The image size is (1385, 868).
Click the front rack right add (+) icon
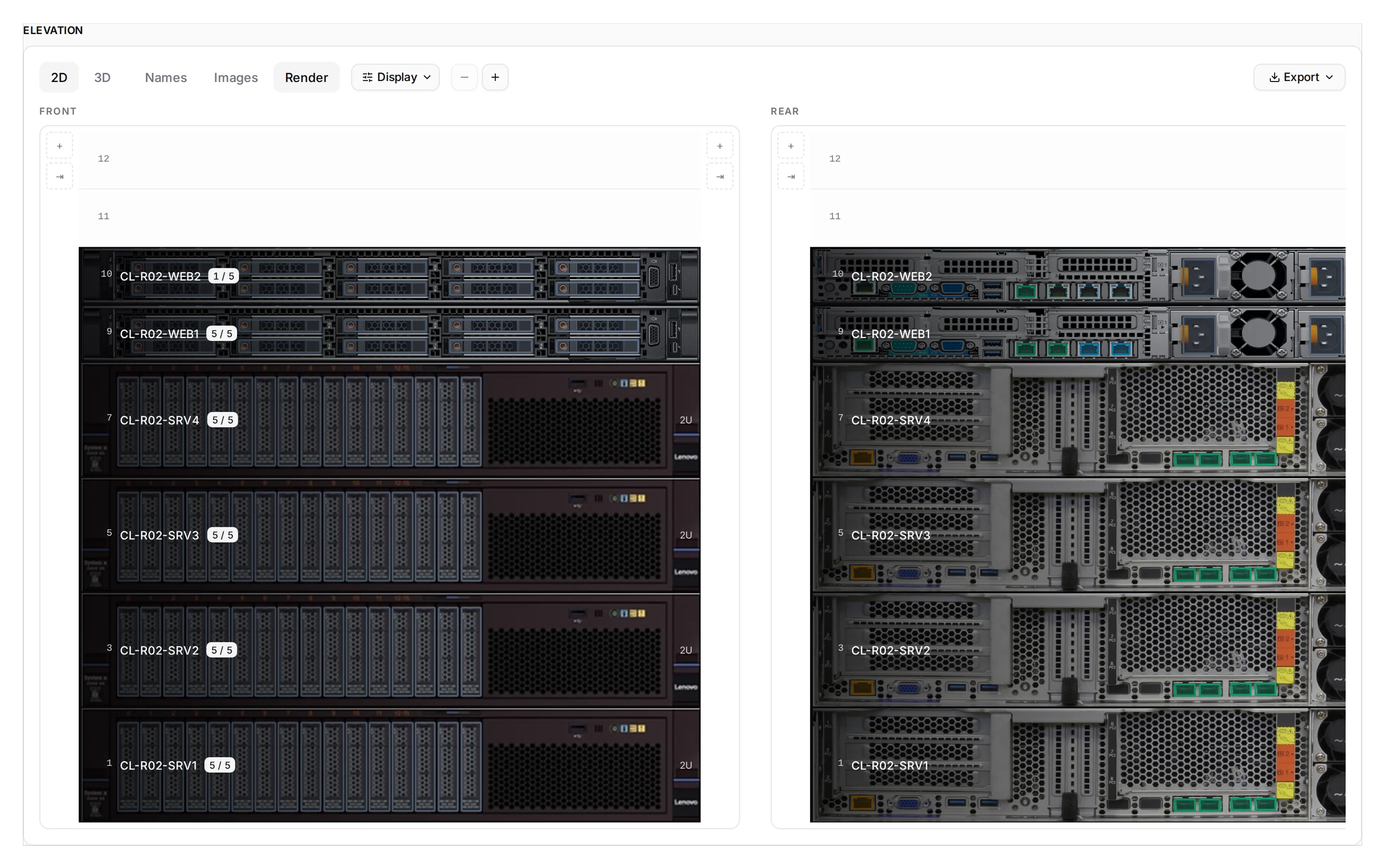tap(720, 146)
